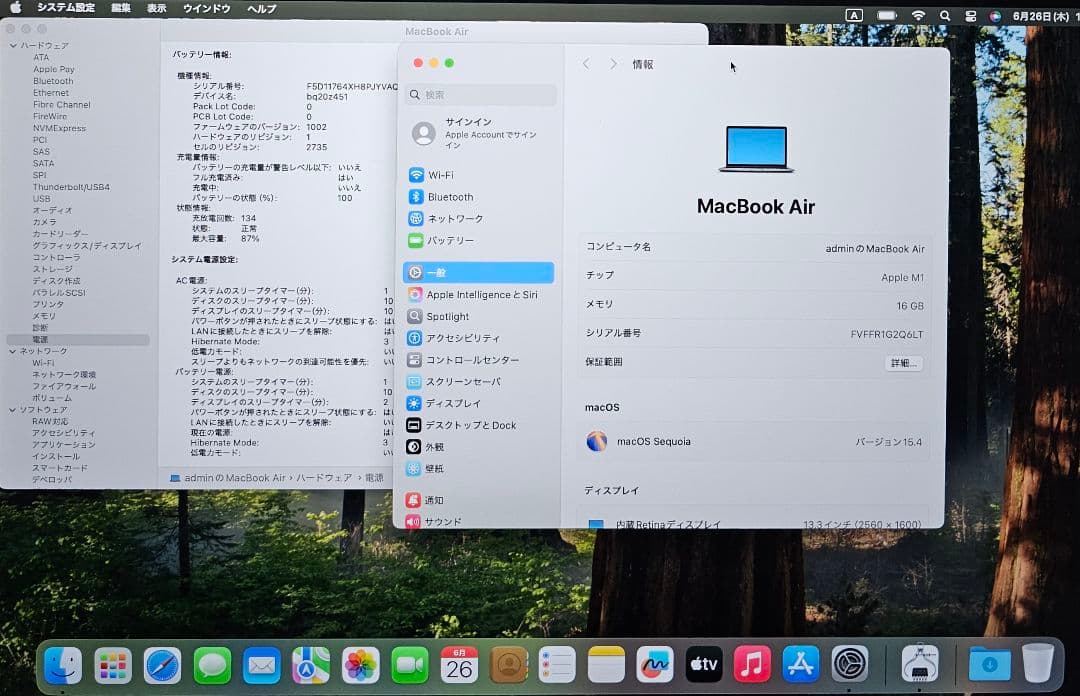Viewport: 1080px width, 696px height.
Task: Open Control Center in menu bar
Action: pos(970,17)
